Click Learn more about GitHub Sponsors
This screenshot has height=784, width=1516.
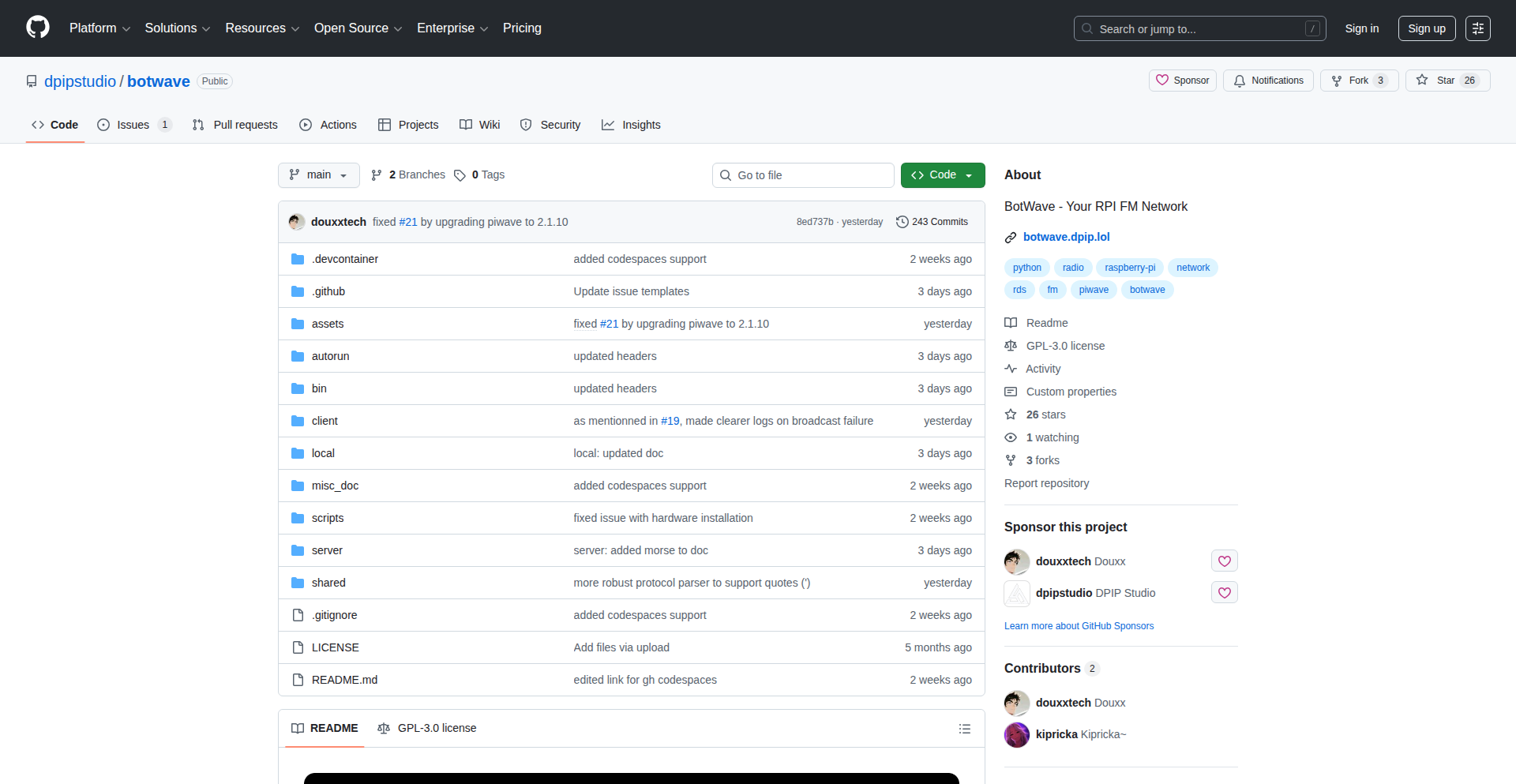(x=1079, y=626)
